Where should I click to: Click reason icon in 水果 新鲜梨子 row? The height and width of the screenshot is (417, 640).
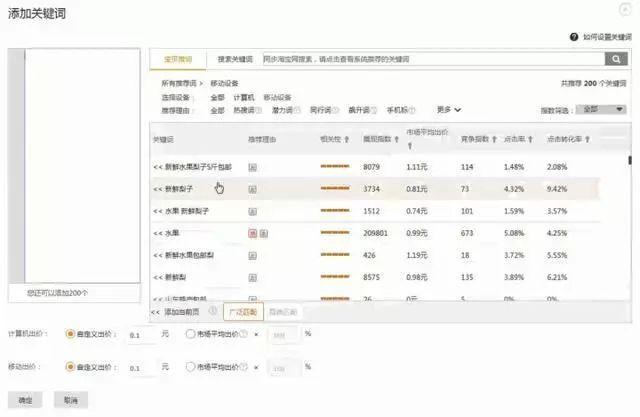tap(253, 211)
